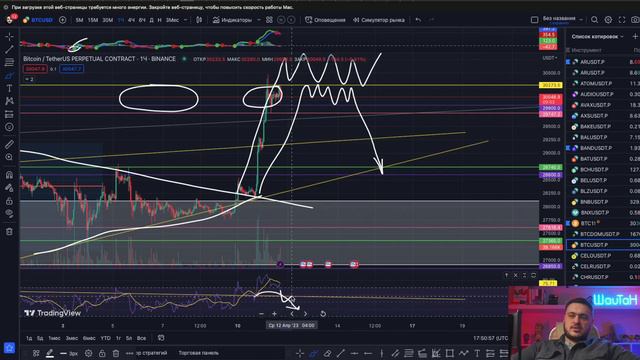Screen dimensions: 640x360
Task: Switch to the 4Ч timeframe
Action: (x=131, y=20)
